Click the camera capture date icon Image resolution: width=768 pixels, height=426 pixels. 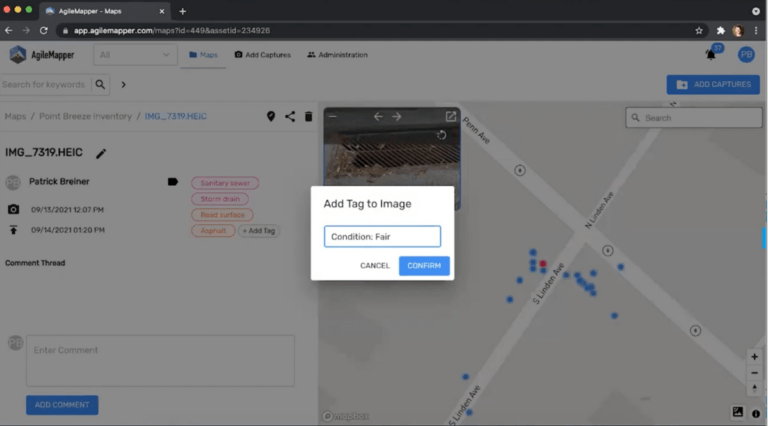[13, 210]
